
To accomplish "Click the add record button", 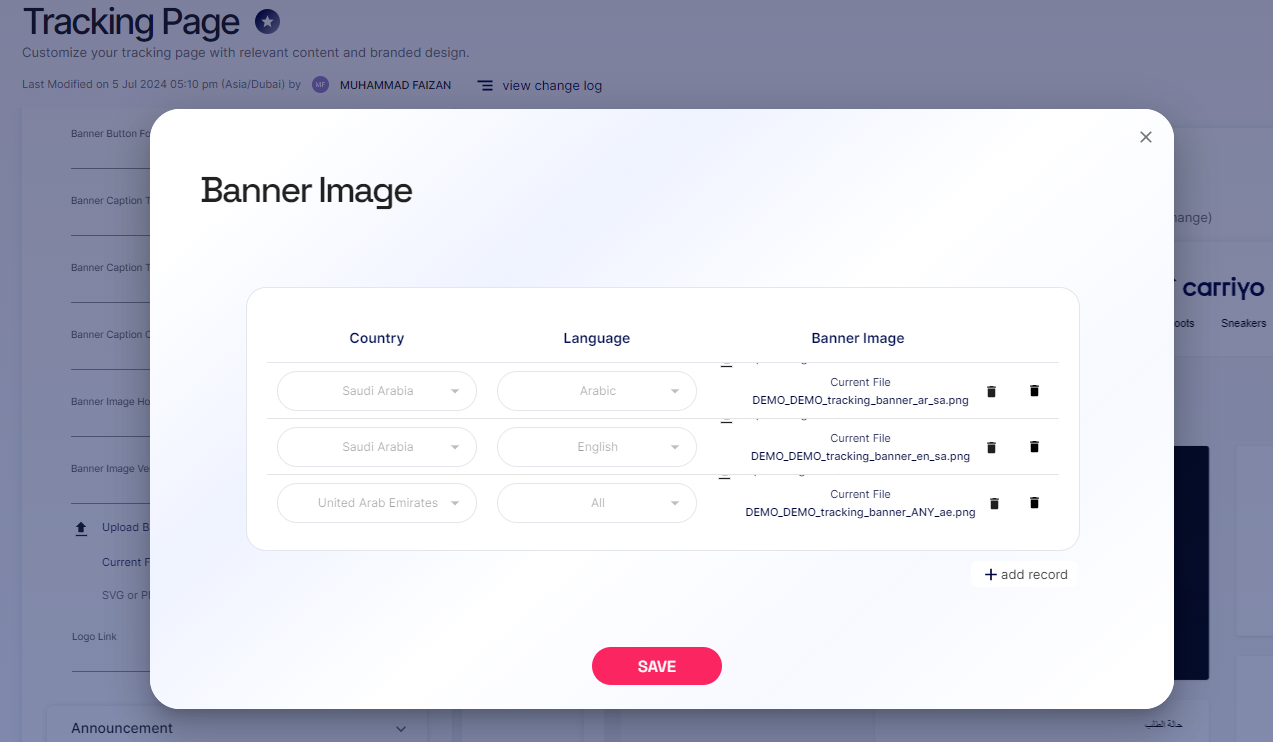I will [1025, 575].
